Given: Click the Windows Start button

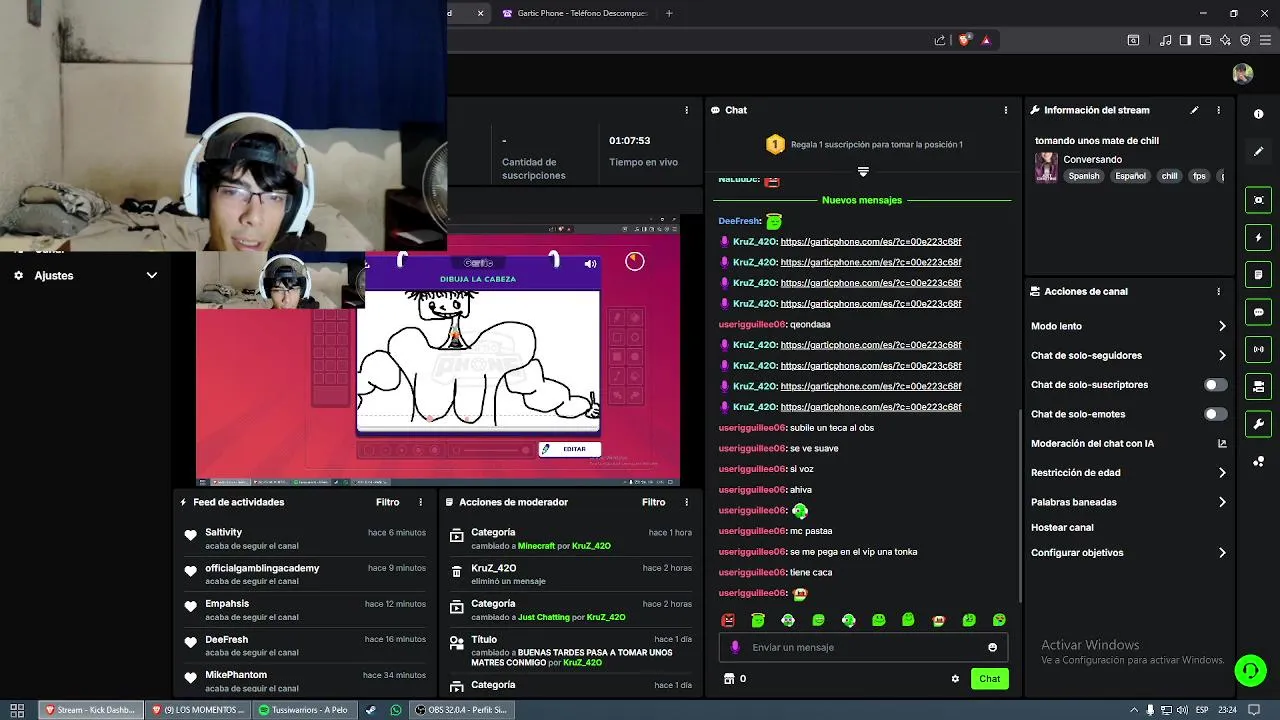Looking at the screenshot, I should click(x=17, y=710).
